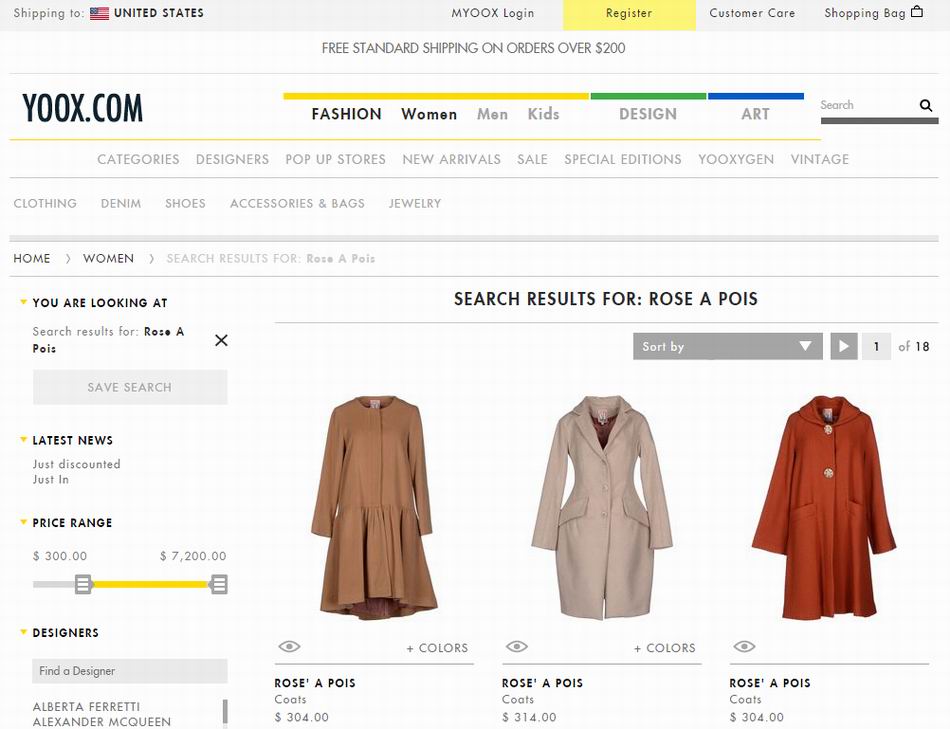The image size is (950, 729).
Task: Collapse the Designers section
Action: 24,632
